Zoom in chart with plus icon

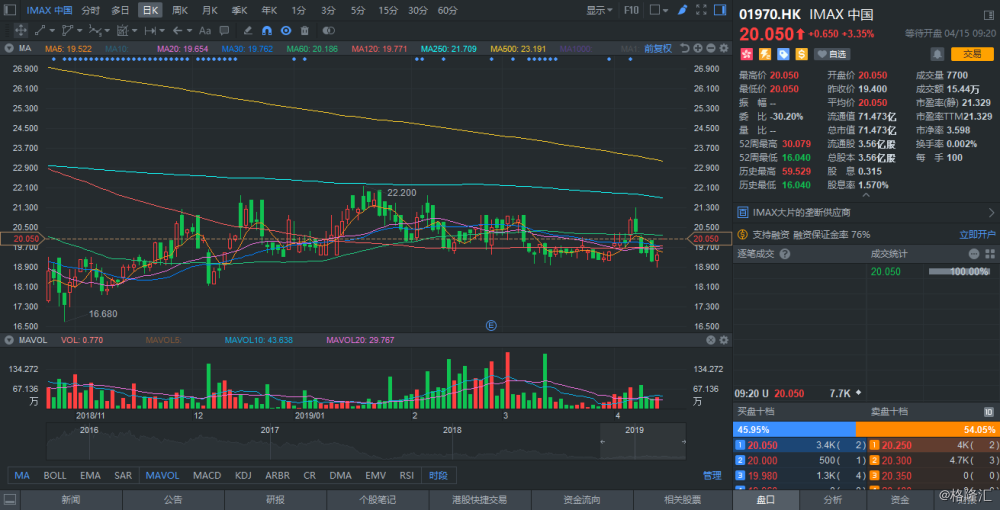point(698,48)
